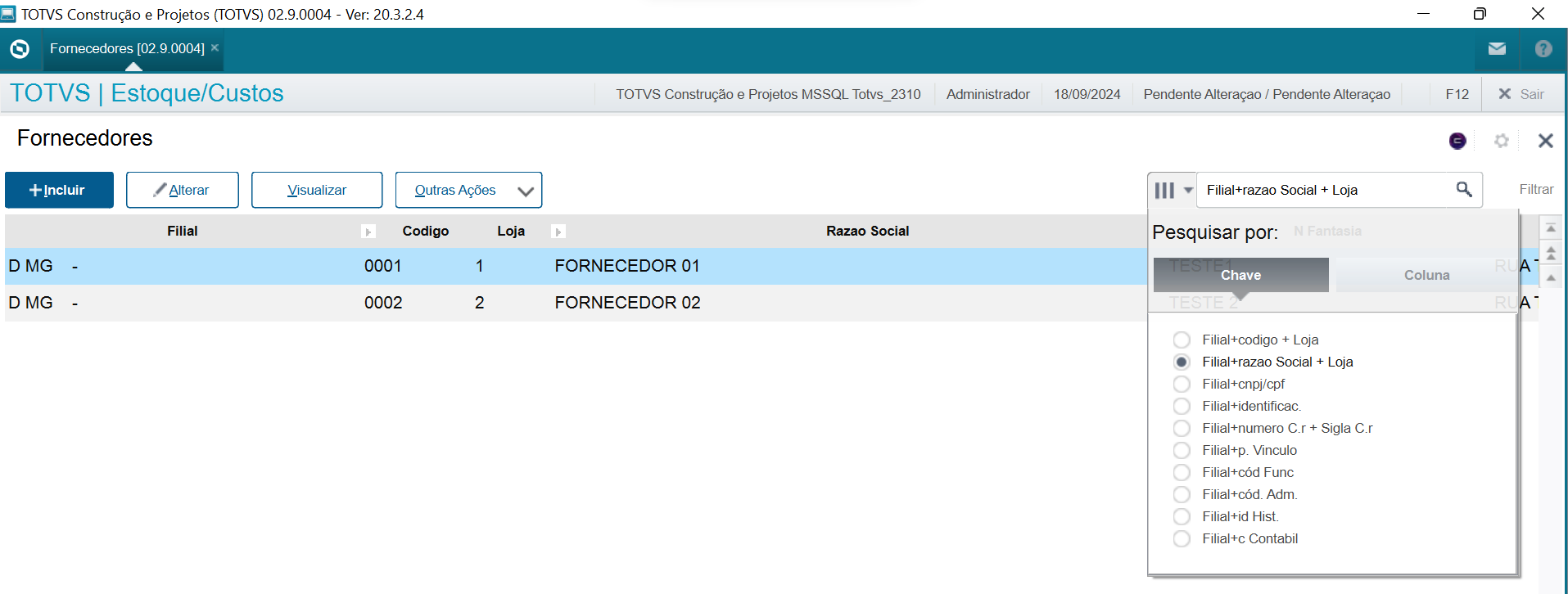Click the TOTVS | Estoque/Custos title
The height and width of the screenshot is (594, 1568).
click(147, 93)
